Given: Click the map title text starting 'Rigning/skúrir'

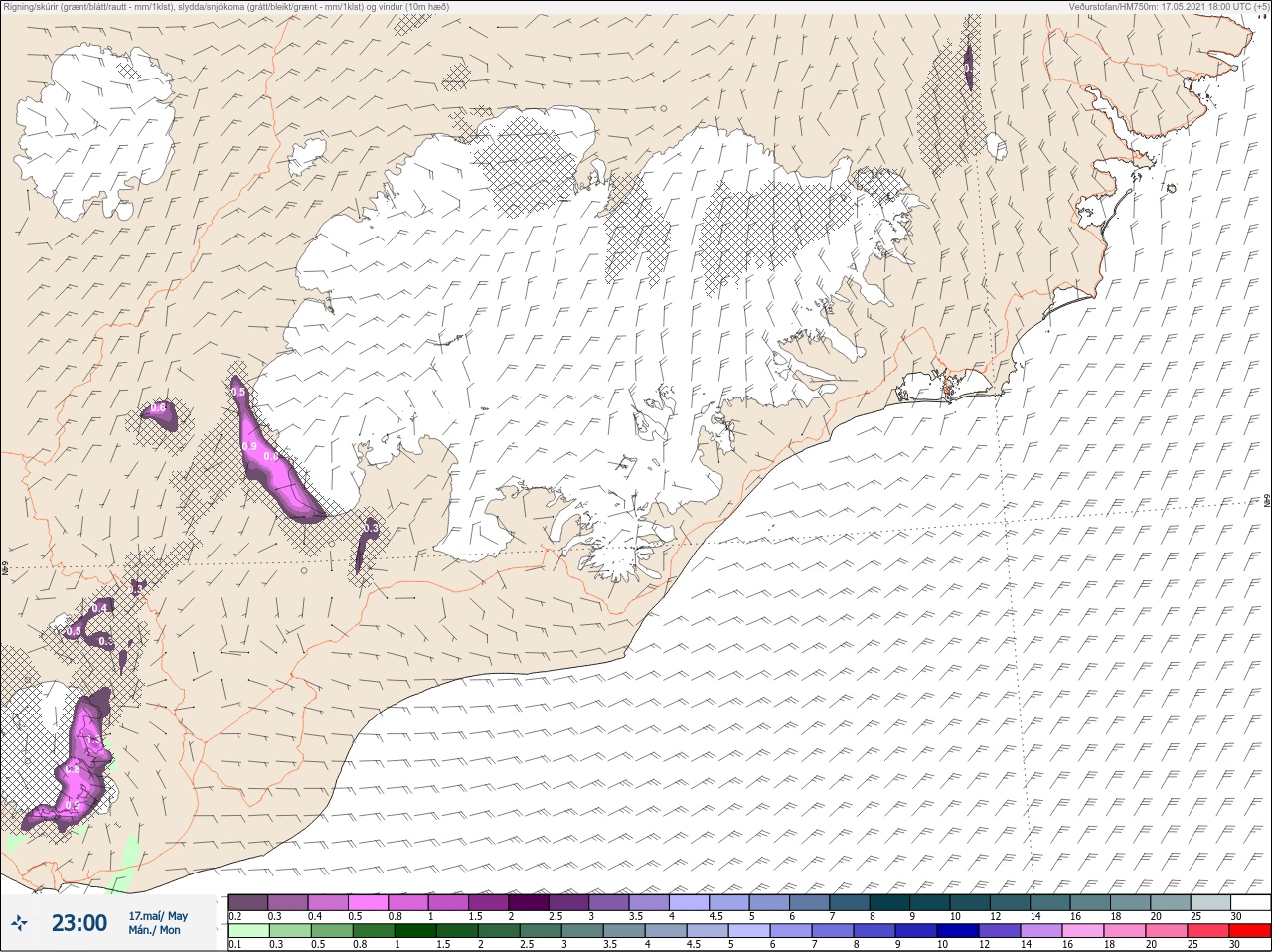Looking at the screenshot, I should pos(225,7).
